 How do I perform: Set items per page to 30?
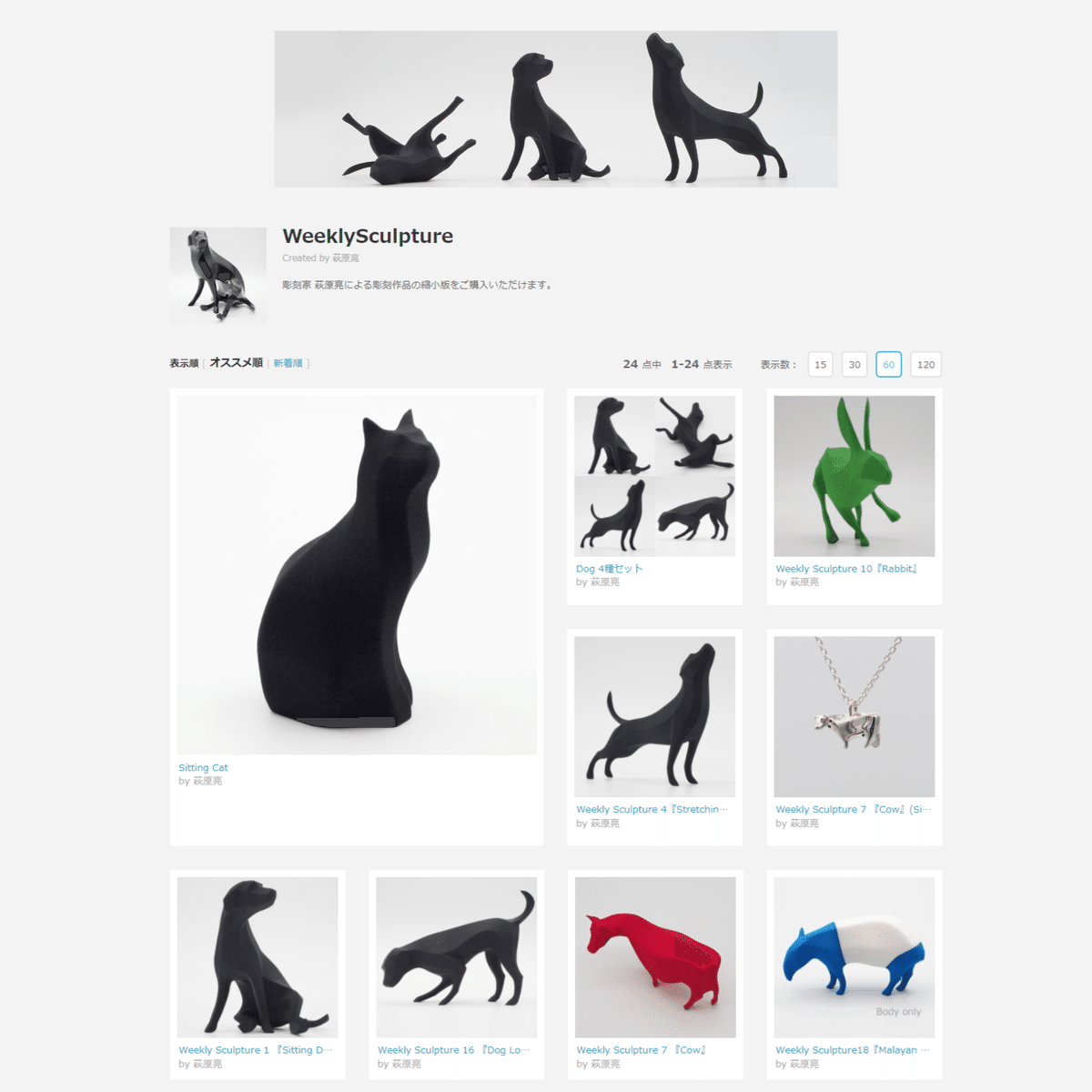click(854, 365)
